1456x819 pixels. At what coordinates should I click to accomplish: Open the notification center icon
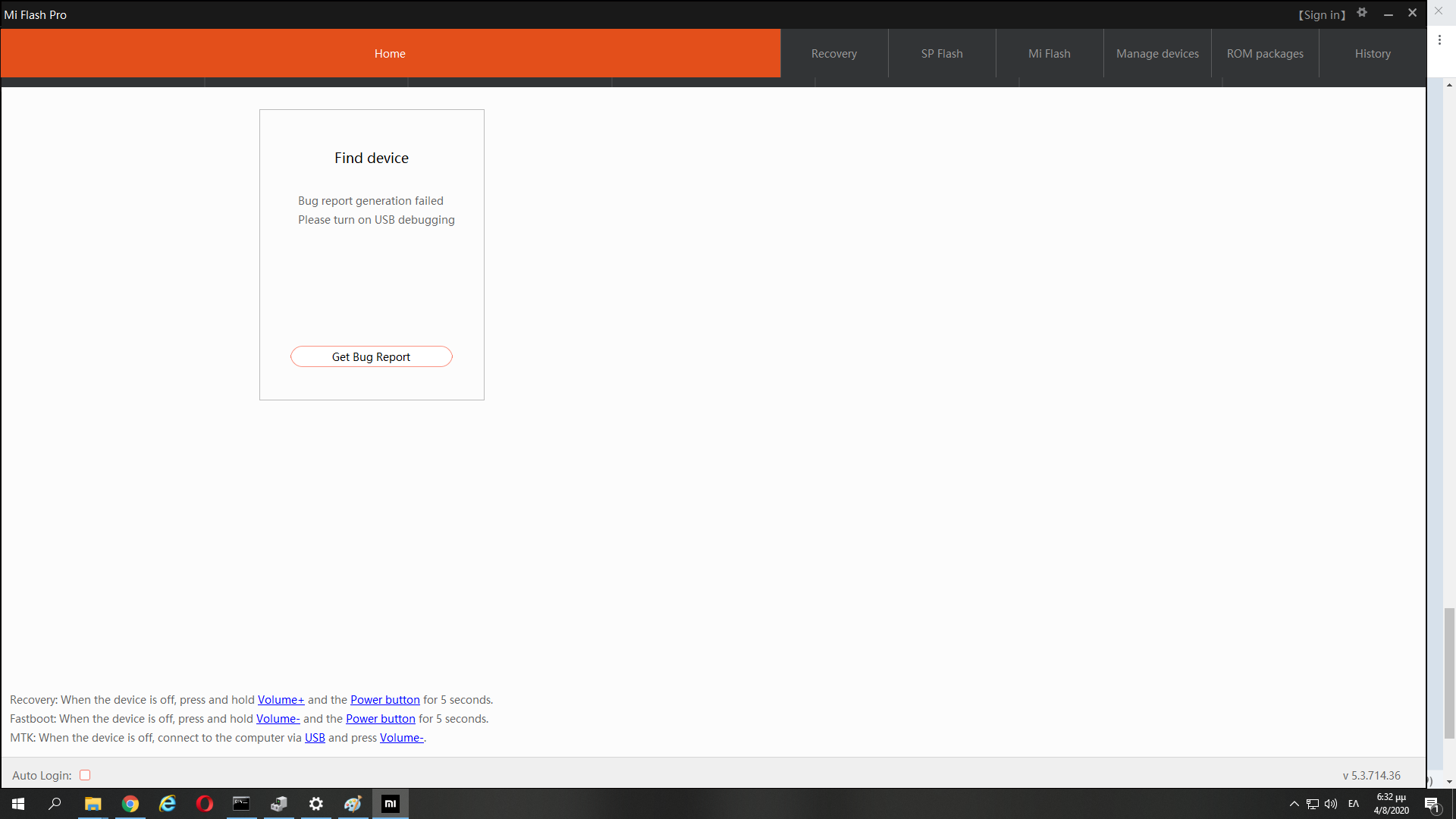click(x=1432, y=804)
